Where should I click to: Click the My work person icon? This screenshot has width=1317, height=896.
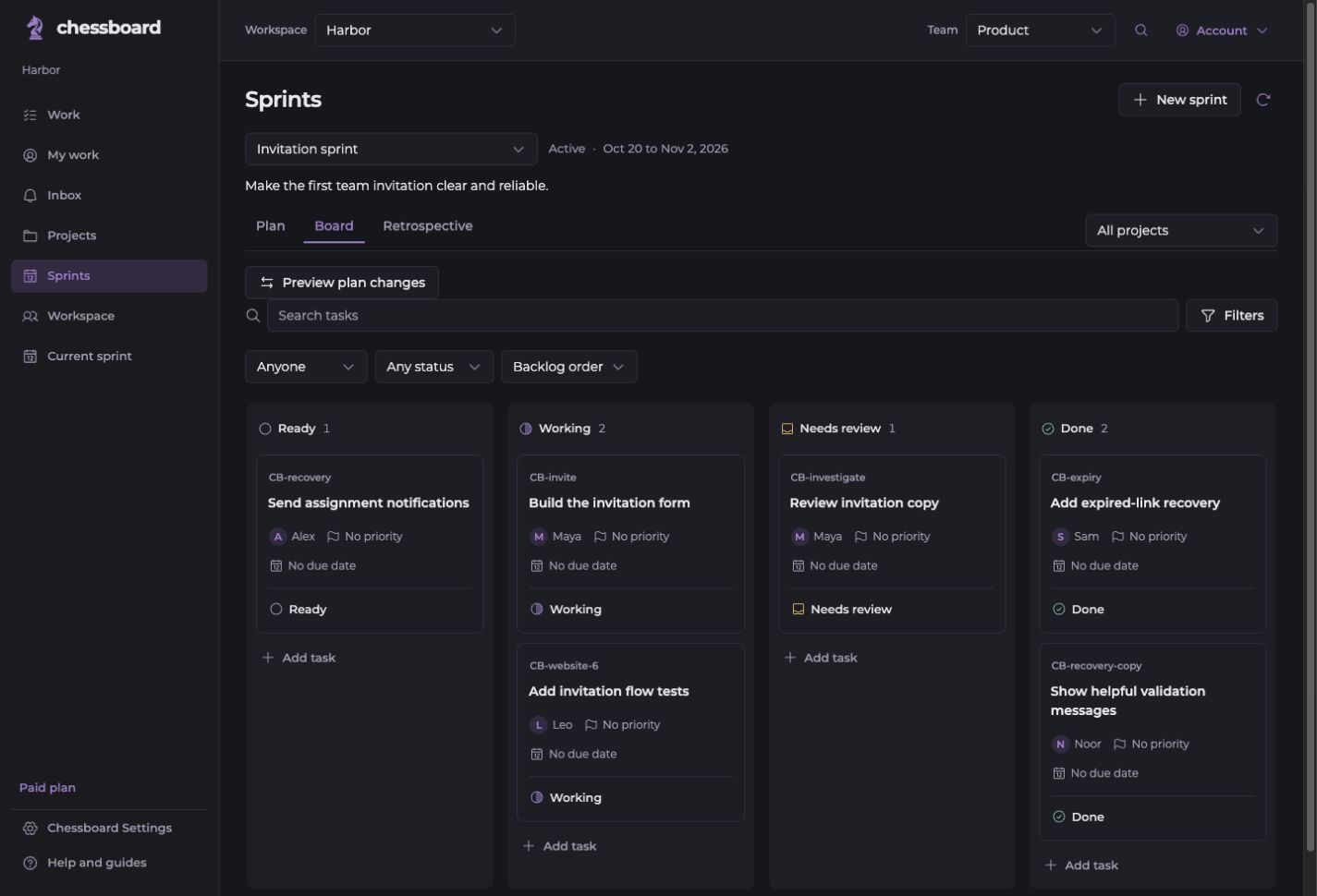[30, 155]
